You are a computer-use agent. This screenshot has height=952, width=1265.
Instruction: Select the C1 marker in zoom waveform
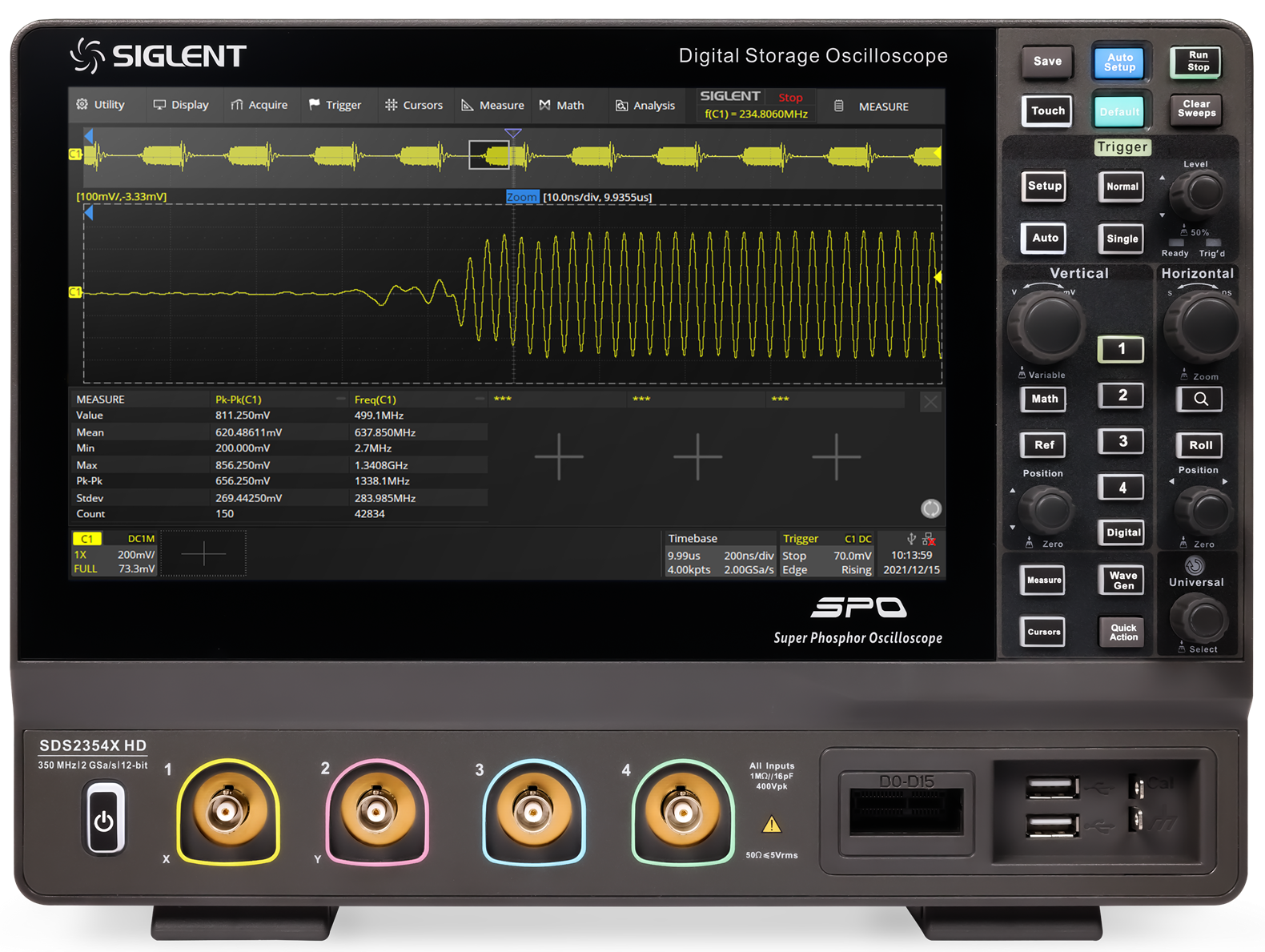(x=75, y=292)
